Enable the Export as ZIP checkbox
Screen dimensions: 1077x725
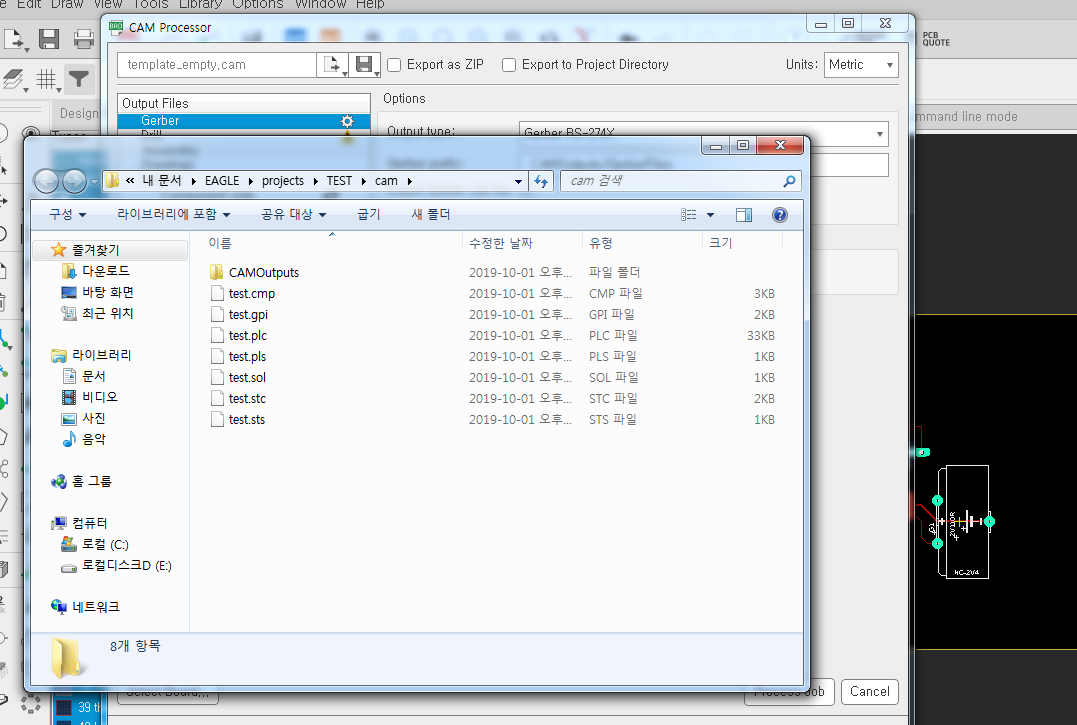click(394, 65)
